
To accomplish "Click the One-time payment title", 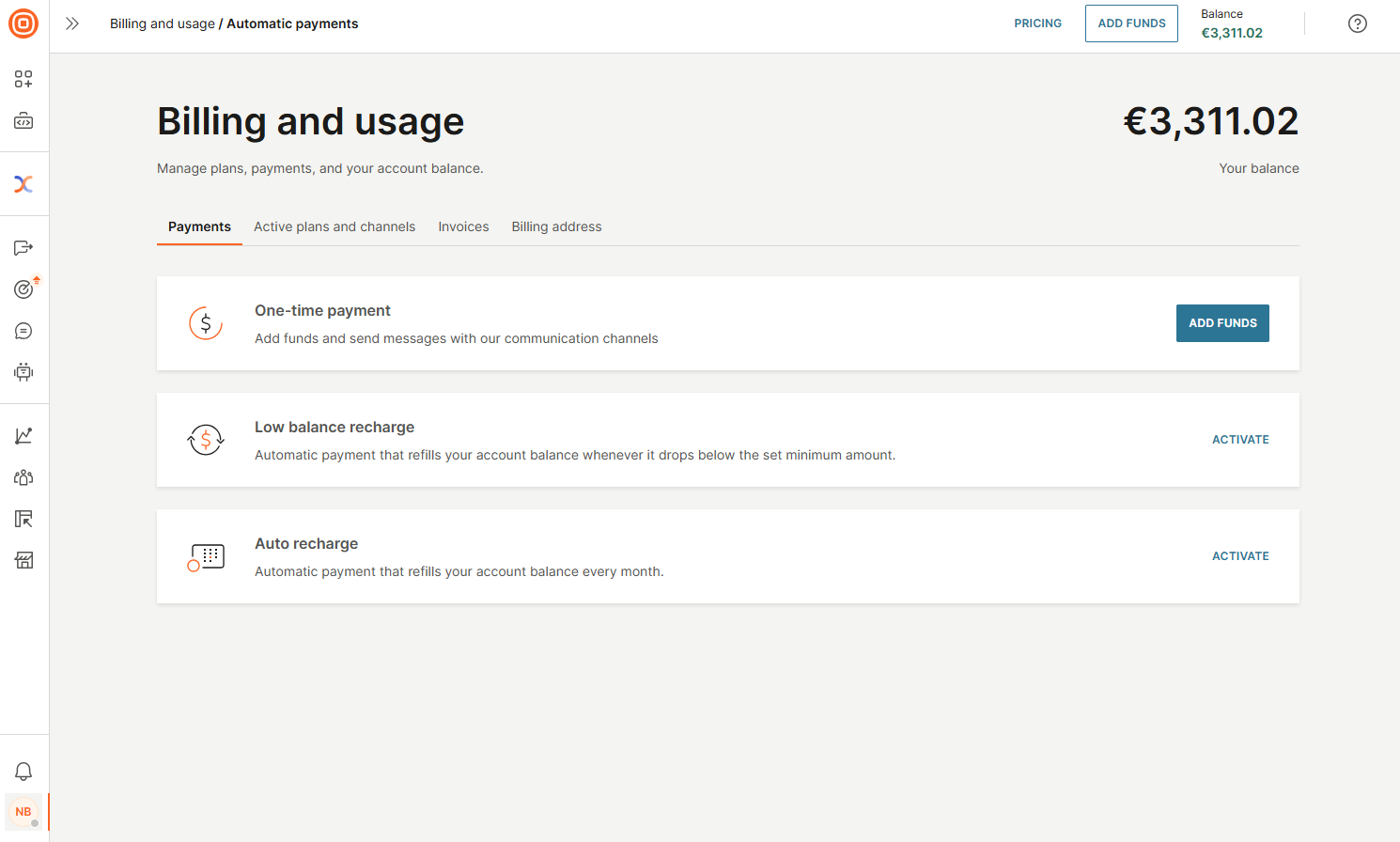I will 322,311.
